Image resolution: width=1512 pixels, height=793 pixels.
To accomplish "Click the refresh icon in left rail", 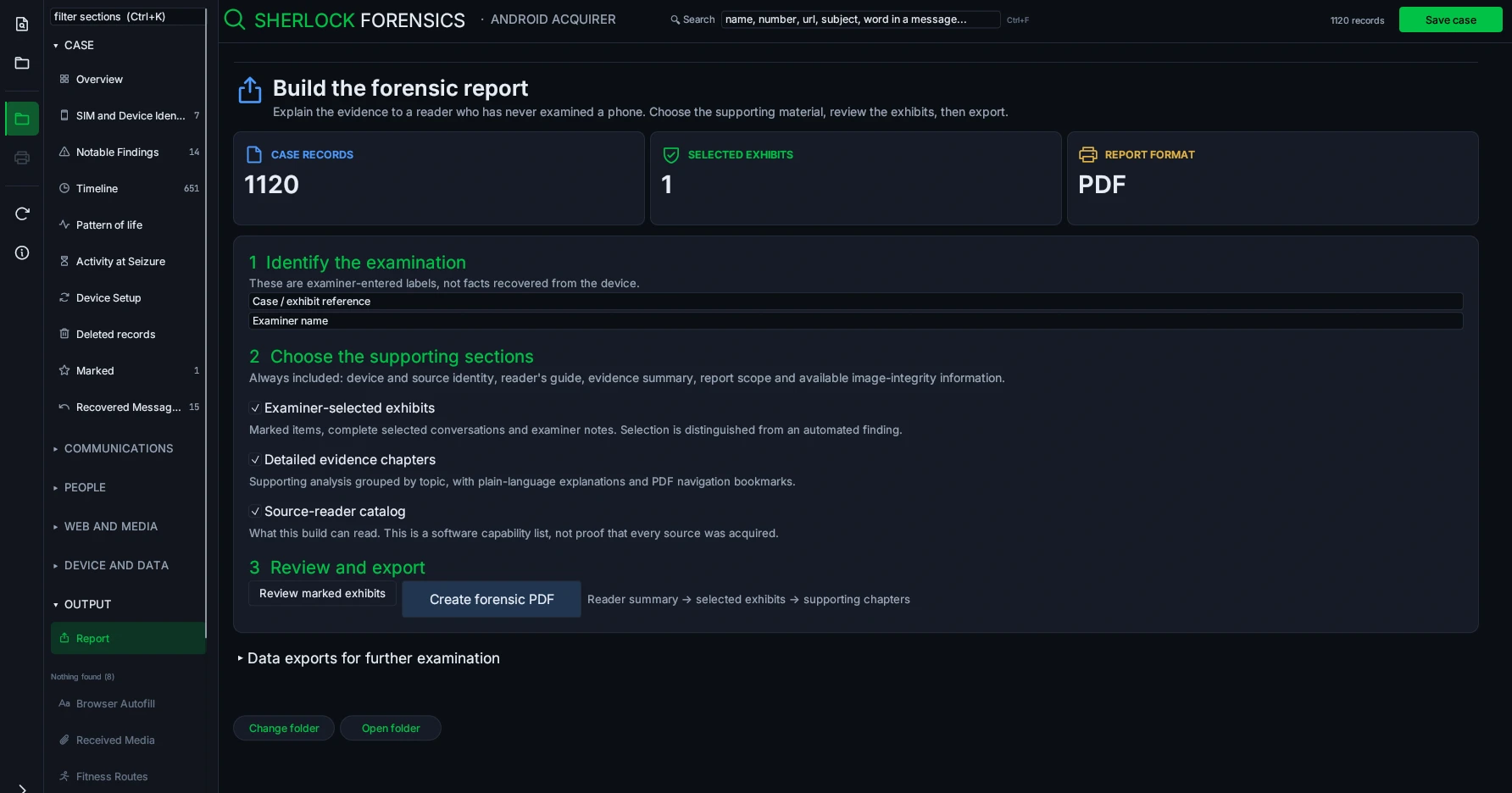I will (x=22, y=213).
